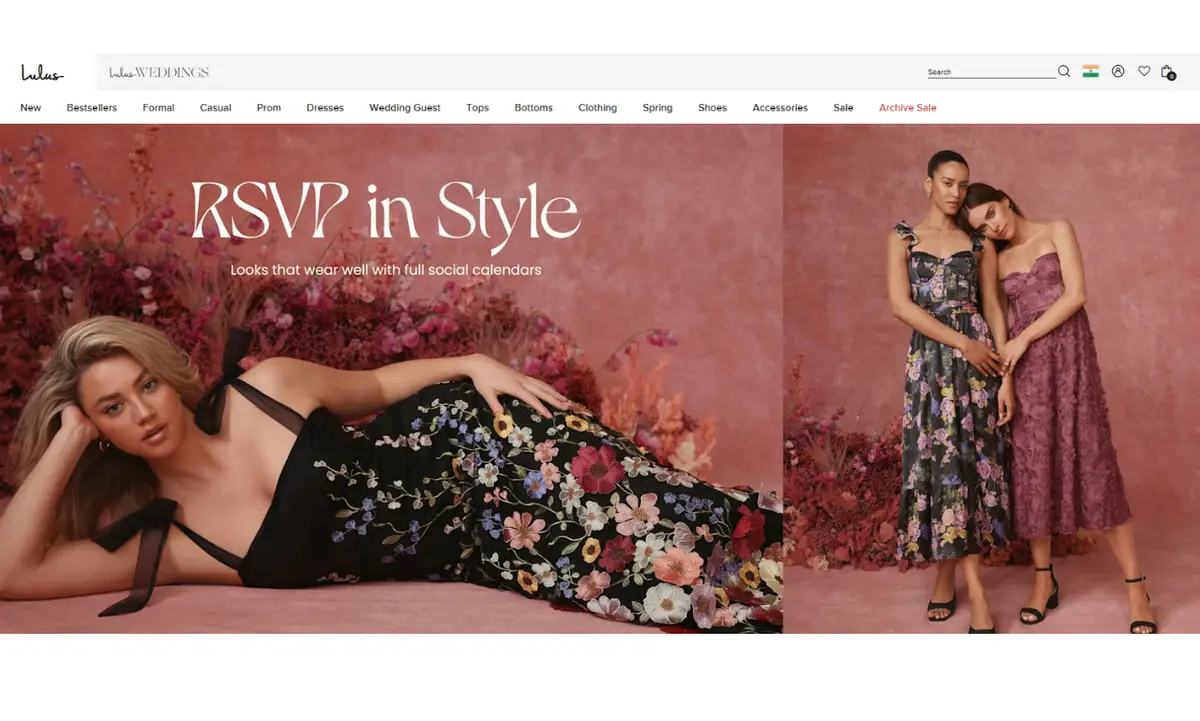1200x721 pixels.
Task: Open the Prom menu item
Action: 269,108
